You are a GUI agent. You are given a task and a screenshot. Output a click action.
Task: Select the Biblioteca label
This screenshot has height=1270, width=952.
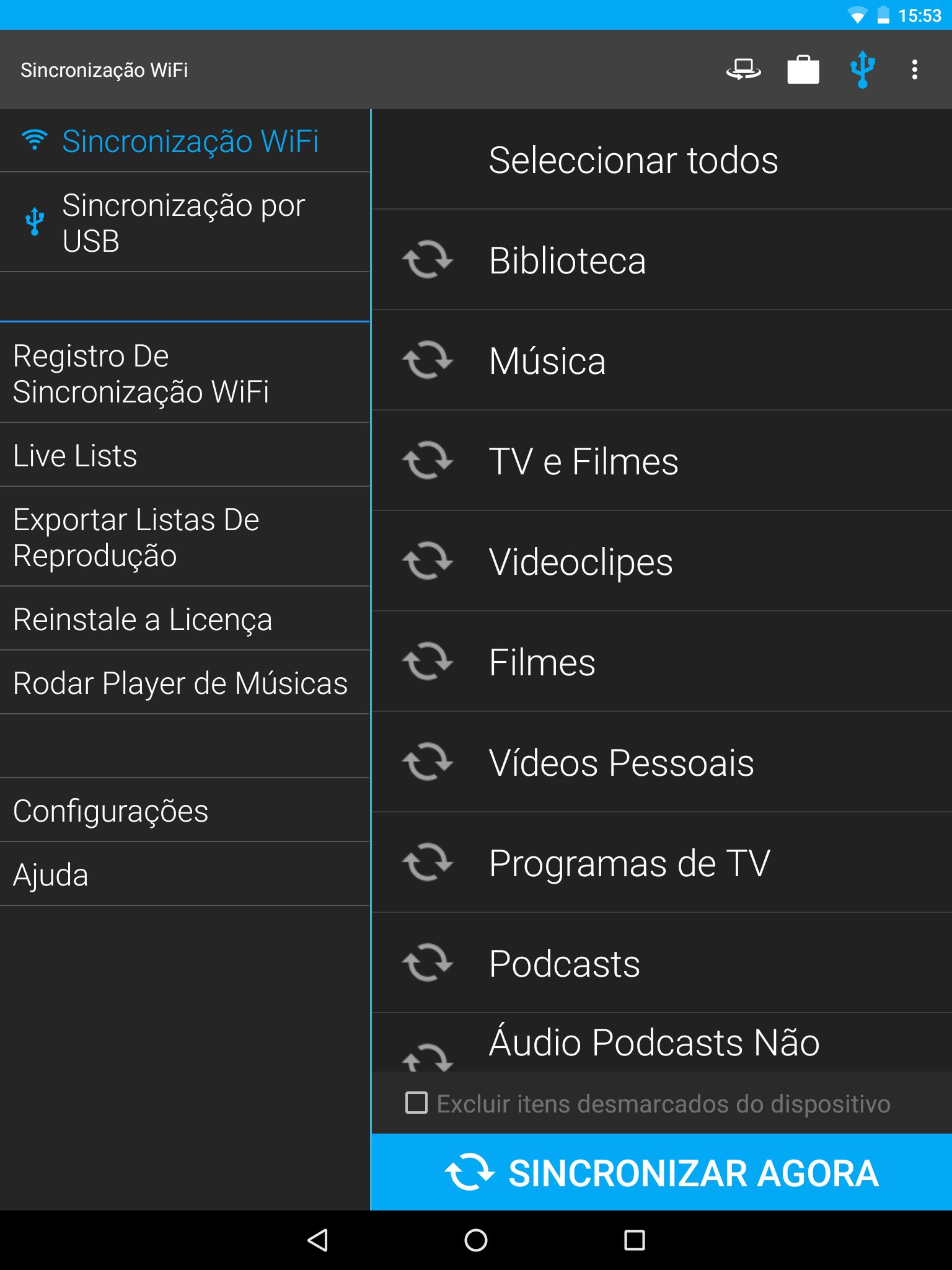point(567,260)
